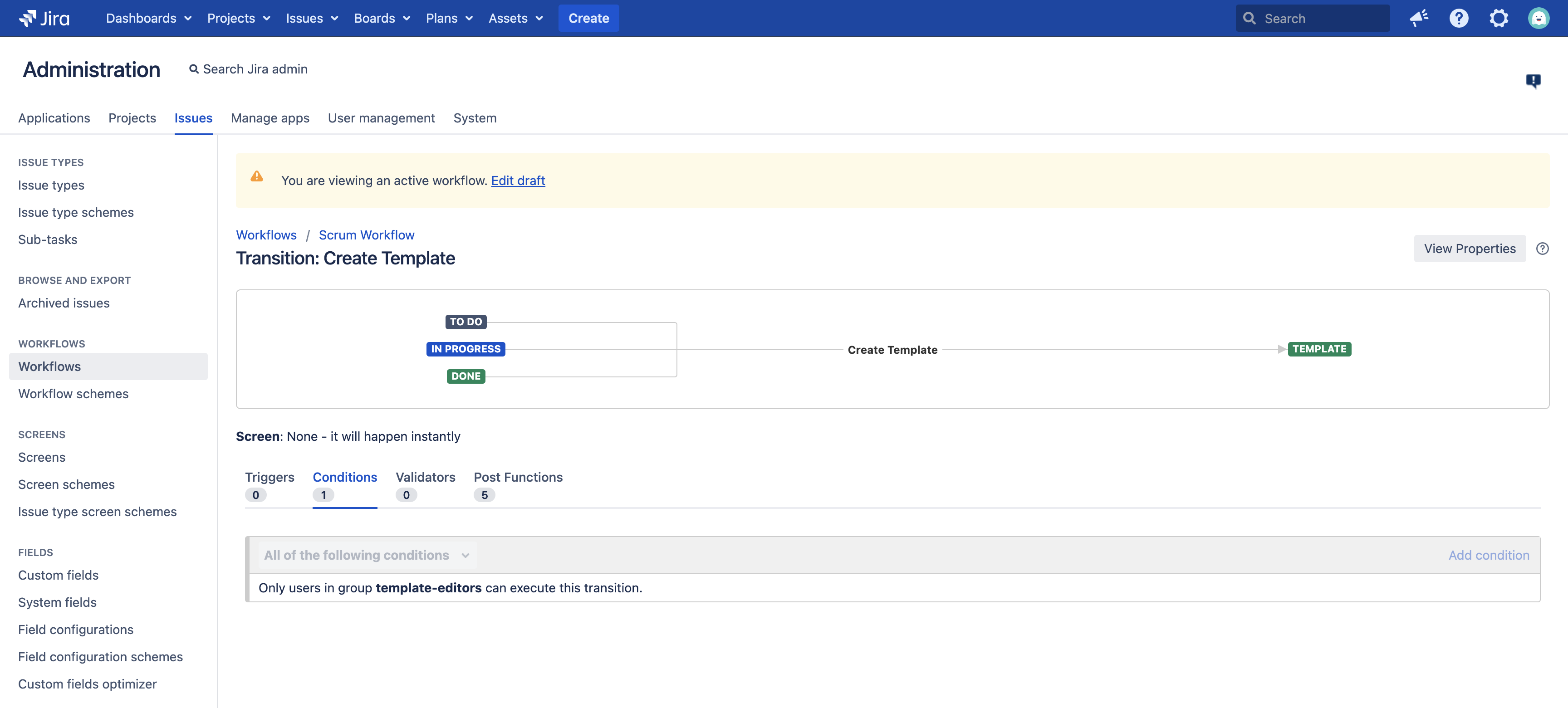
Task: Expand the Assets dropdown menu
Action: coord(515,18)
